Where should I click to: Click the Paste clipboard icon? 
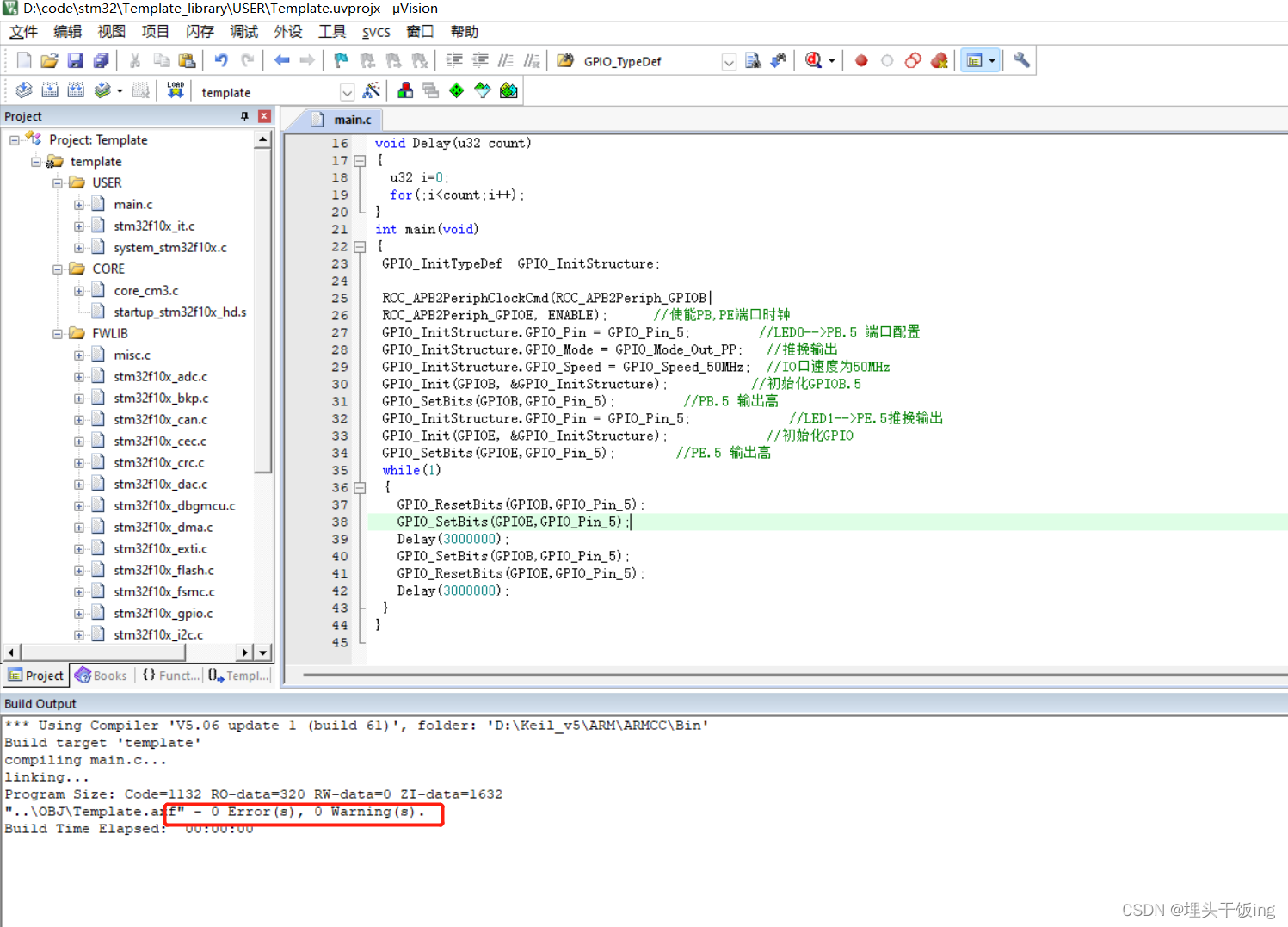point(187,60)
